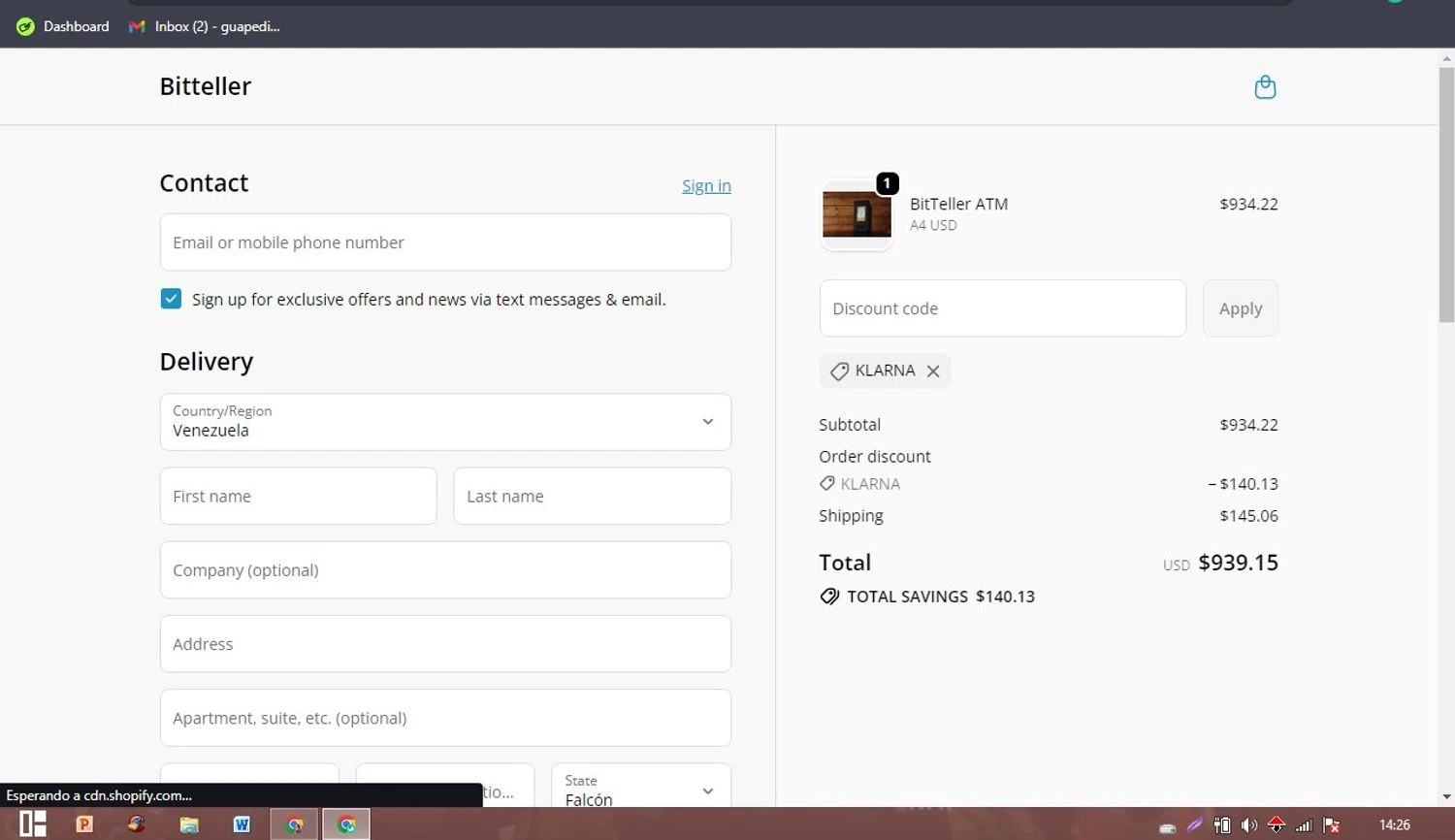The width and height of the screenshot is (1455, 840).
Task: Open the network signal tray icon
Action: click(x=1304, y=825)
